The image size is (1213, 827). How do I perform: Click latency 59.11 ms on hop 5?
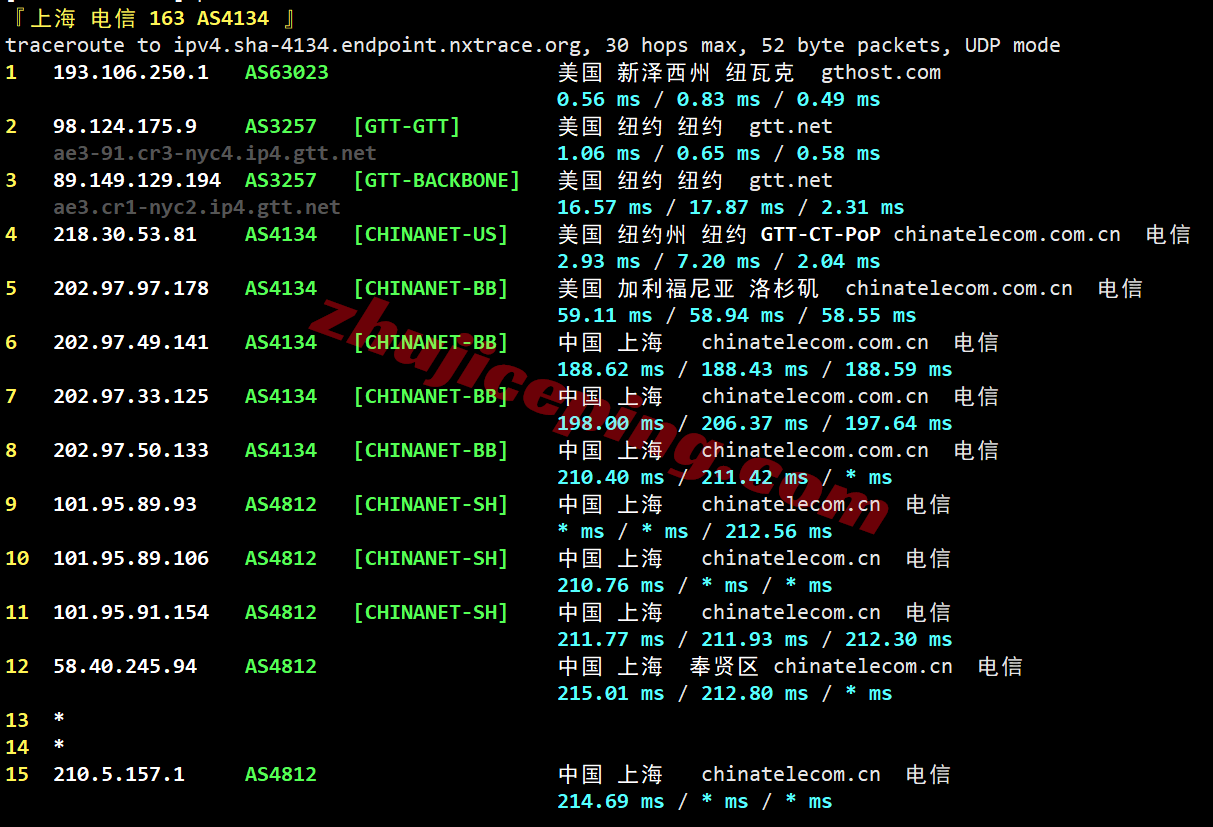coord(605,315)
